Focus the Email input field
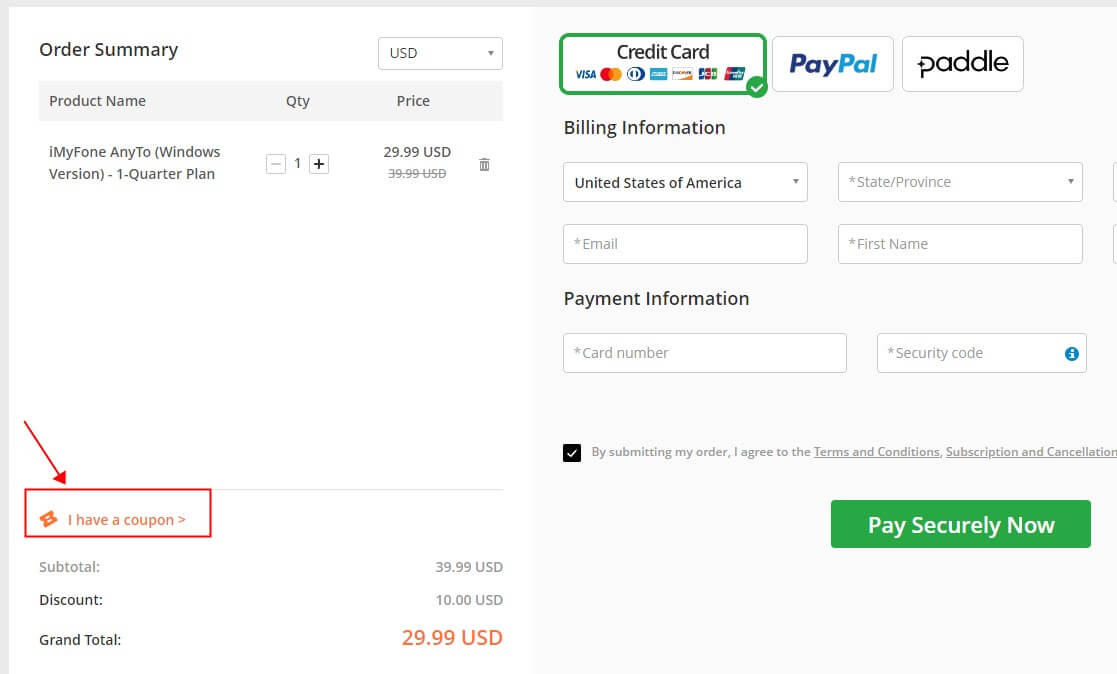 [x=685, y=244]
